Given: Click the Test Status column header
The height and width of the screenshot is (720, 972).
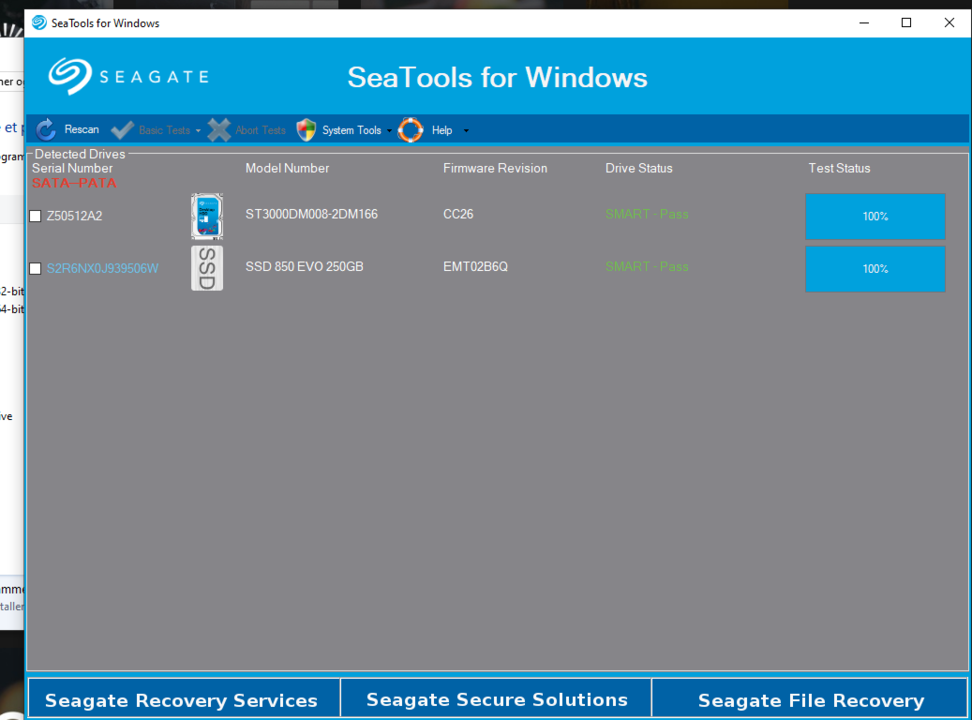Looking at the screenshot, I should [839, 168].
